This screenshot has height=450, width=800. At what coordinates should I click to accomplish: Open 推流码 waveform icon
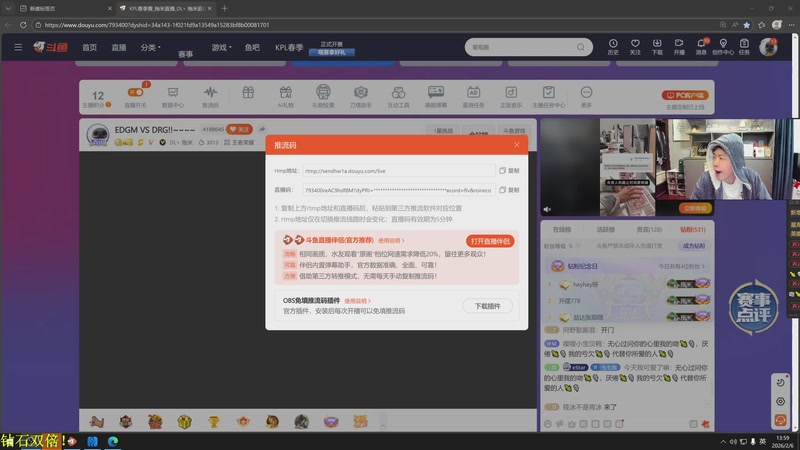coord(210,96)
